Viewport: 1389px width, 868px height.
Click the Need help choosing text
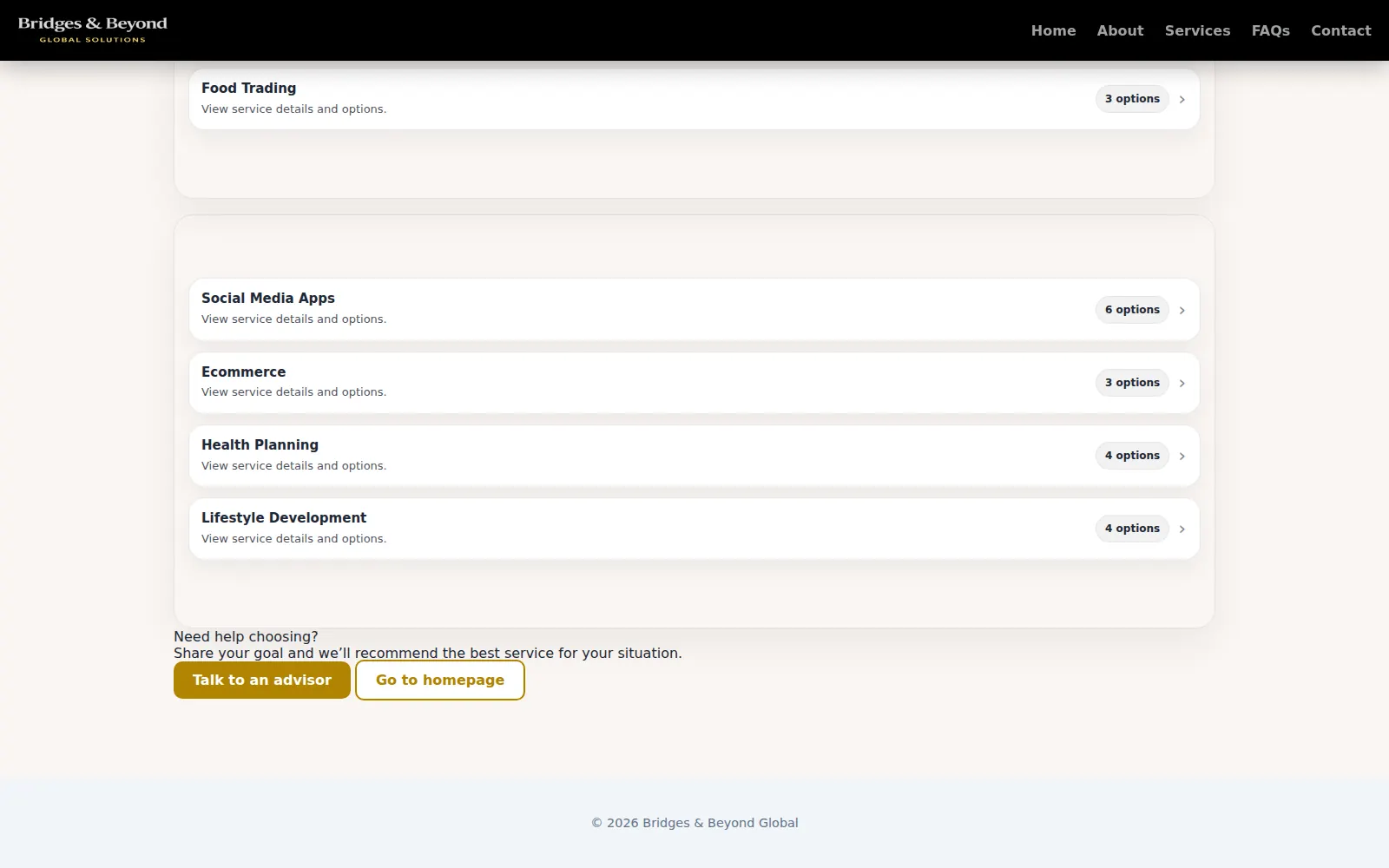[246, 636]
